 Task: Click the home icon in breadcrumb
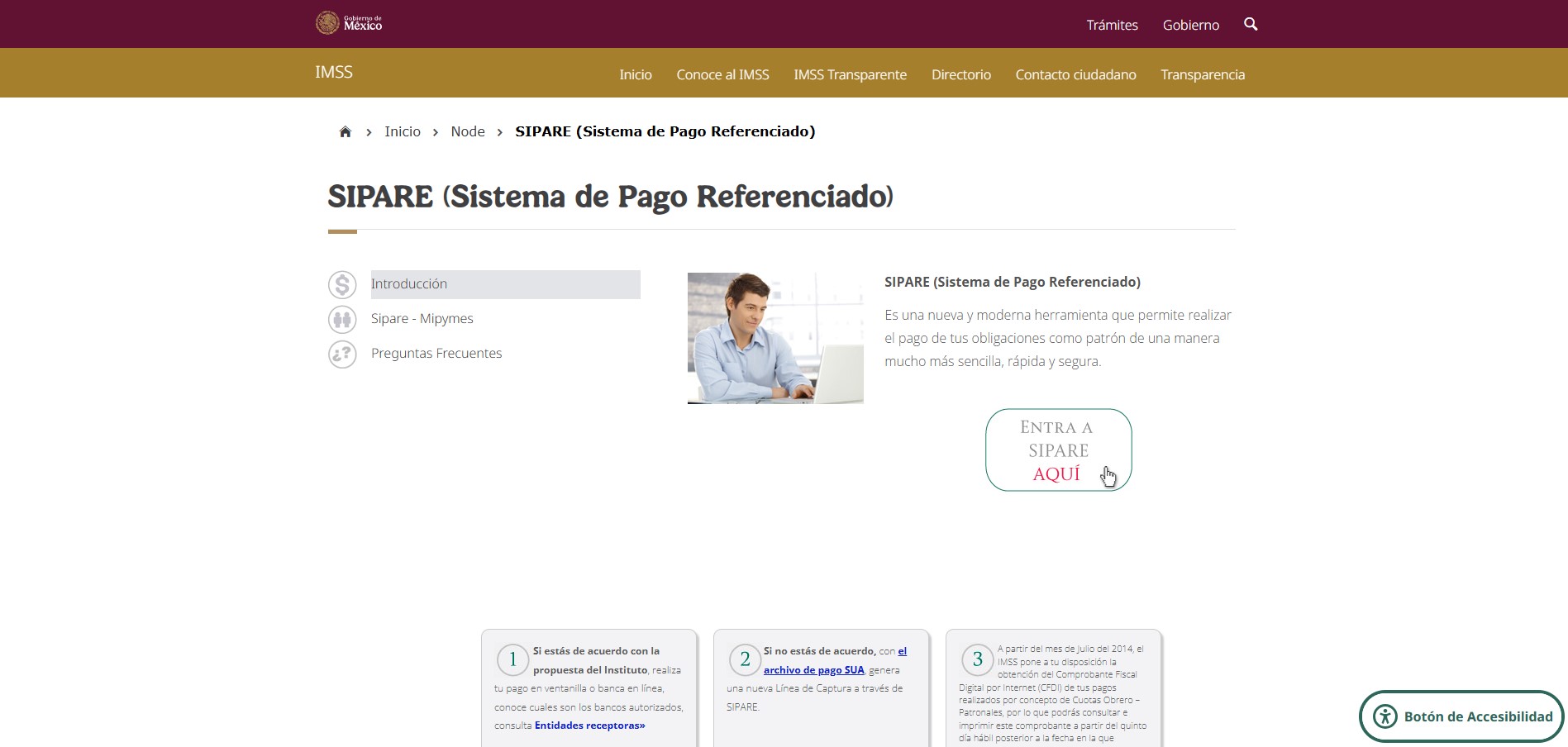pyautogui.click(x=346, y=132)
